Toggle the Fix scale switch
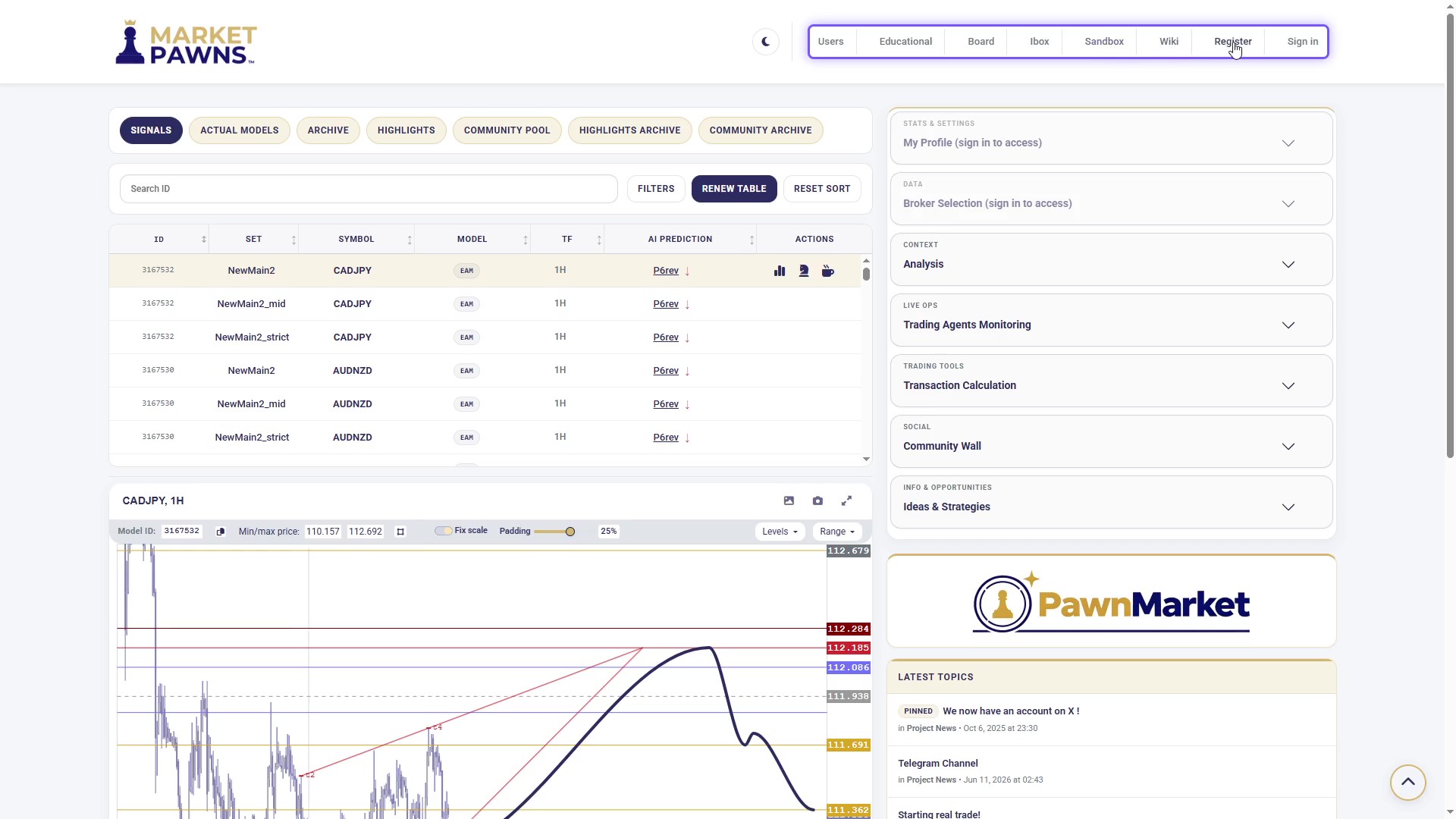This screenshot has width=1456, height=819. [443, 531]
